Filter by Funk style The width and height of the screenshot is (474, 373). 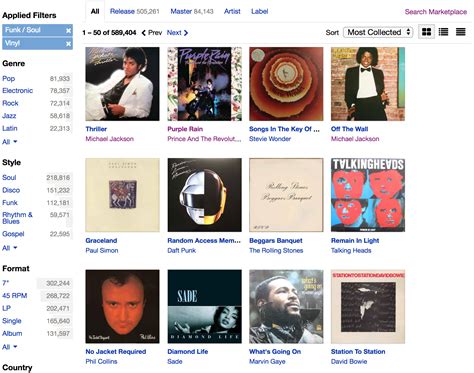click(x=10, y=203)
